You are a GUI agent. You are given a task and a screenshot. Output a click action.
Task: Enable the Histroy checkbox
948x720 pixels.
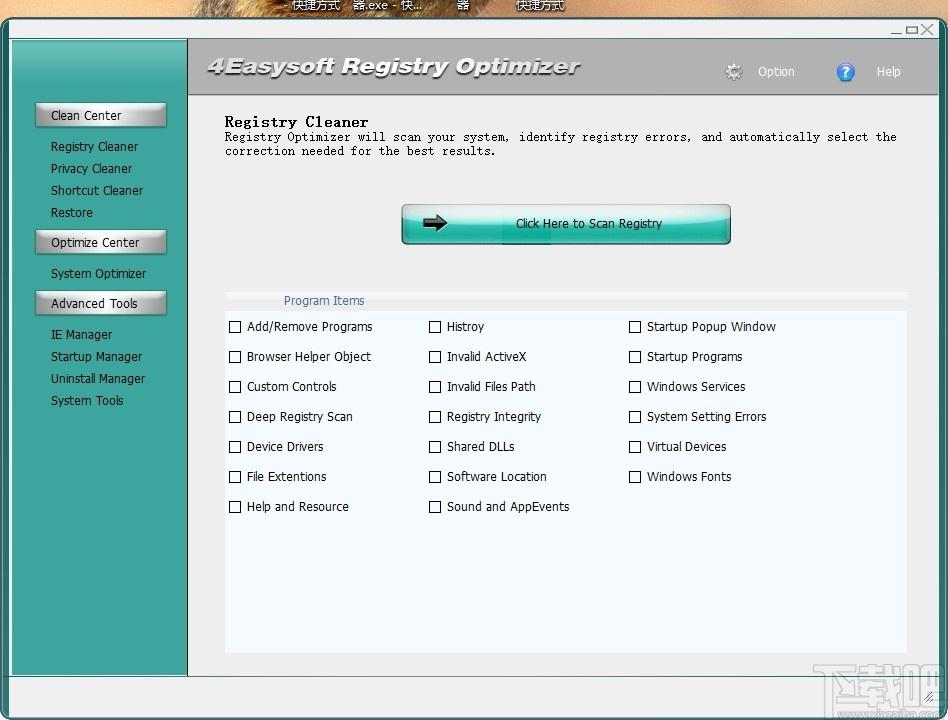(x=435, y=326)
